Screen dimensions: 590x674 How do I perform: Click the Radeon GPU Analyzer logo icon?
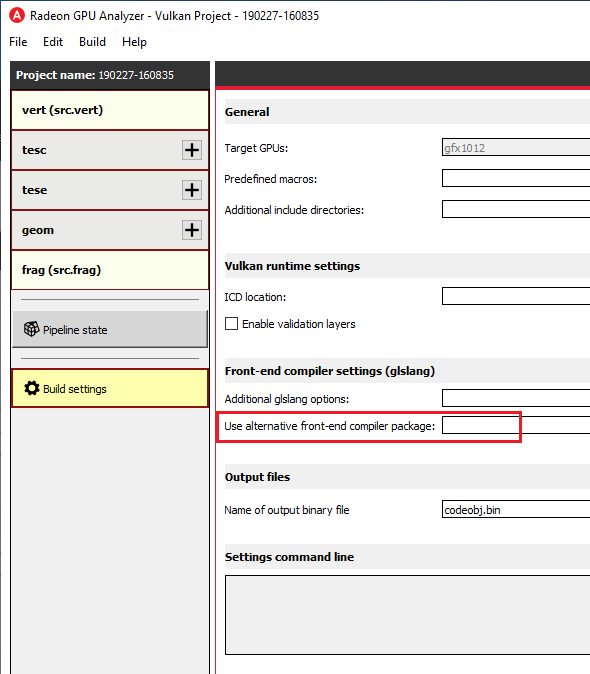(17, 15)
